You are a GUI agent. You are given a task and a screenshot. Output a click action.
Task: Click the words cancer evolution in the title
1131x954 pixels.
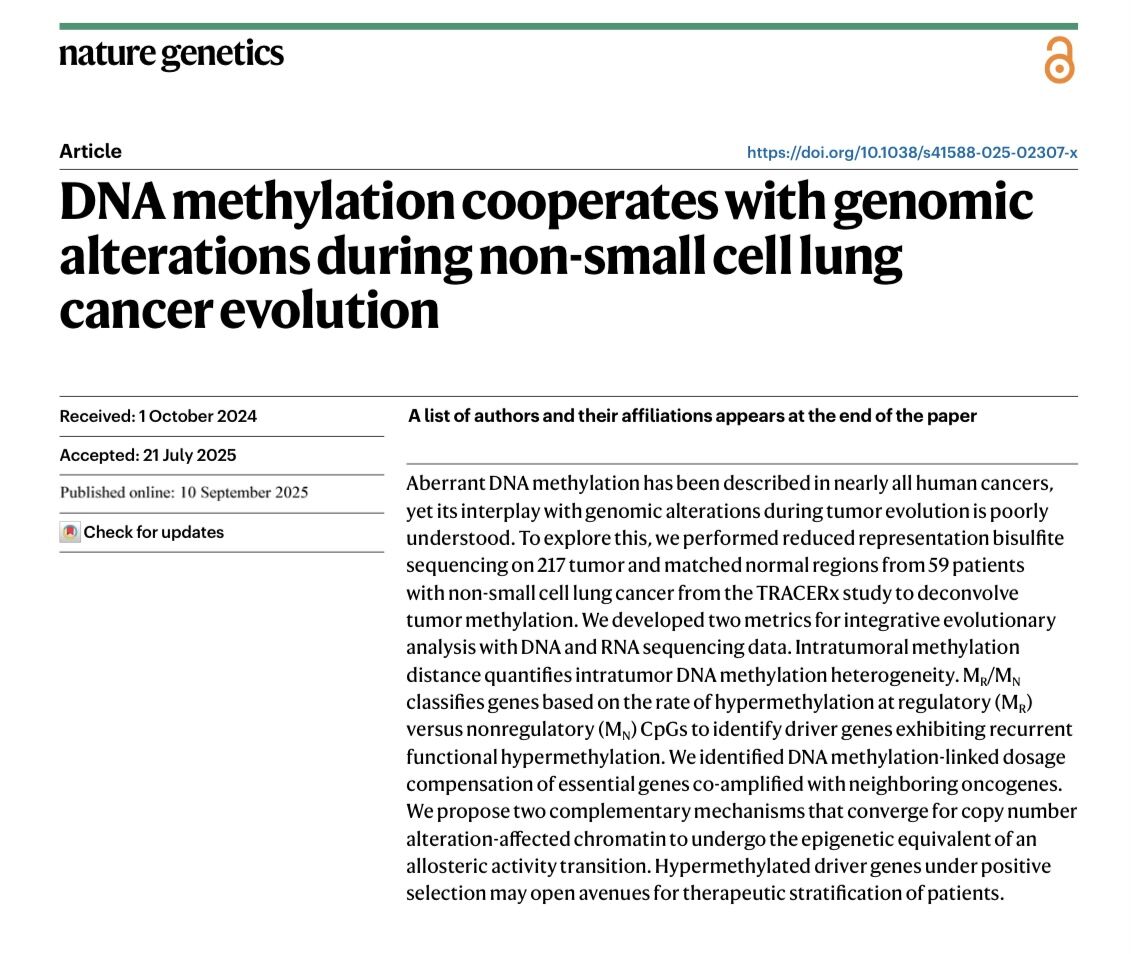[249, 311]
